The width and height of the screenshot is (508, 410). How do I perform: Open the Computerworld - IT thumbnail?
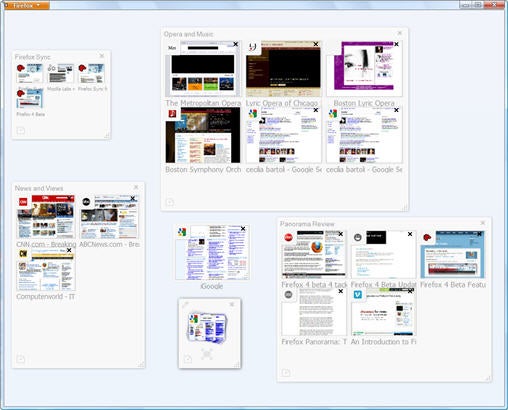point(46,269)
